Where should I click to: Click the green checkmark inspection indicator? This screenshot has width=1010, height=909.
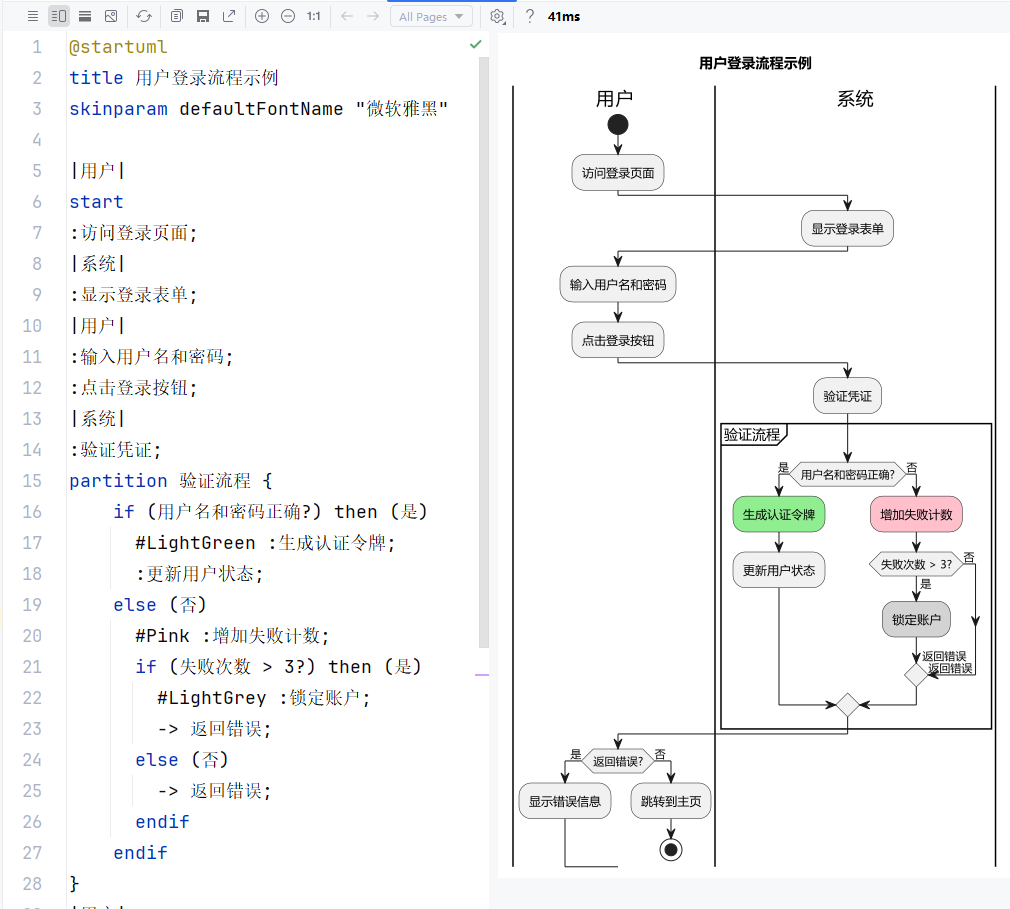476,45
